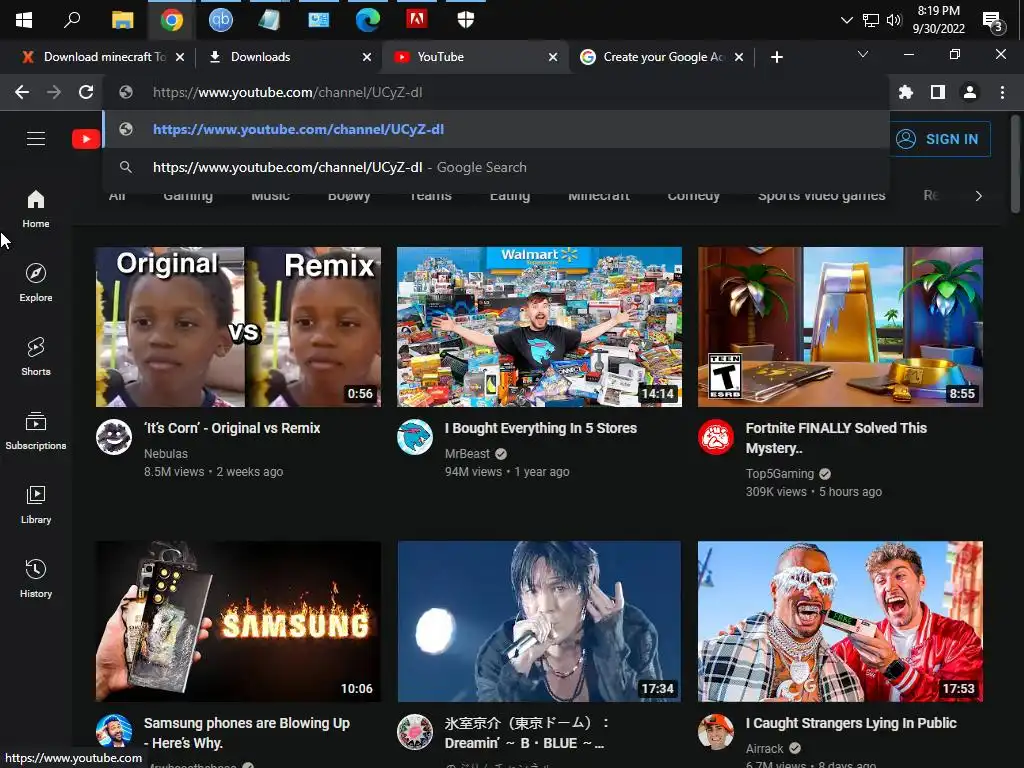Visit the Top5Gaming channel name
The image size is (1024, 768).
(x=780, y=473)
